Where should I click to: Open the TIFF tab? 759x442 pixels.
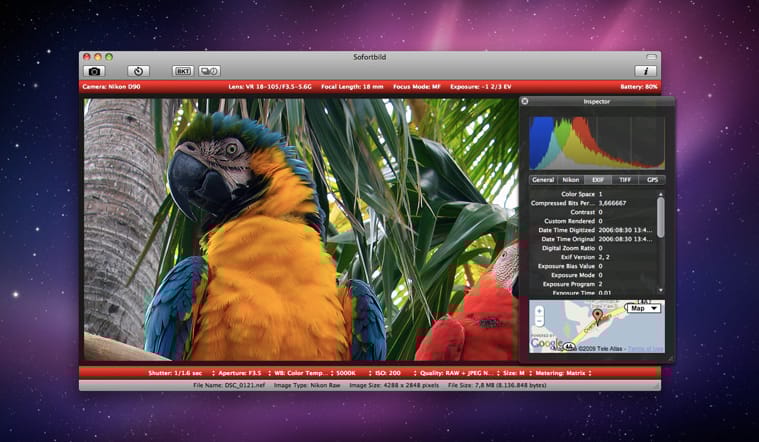tap(625, 180)
